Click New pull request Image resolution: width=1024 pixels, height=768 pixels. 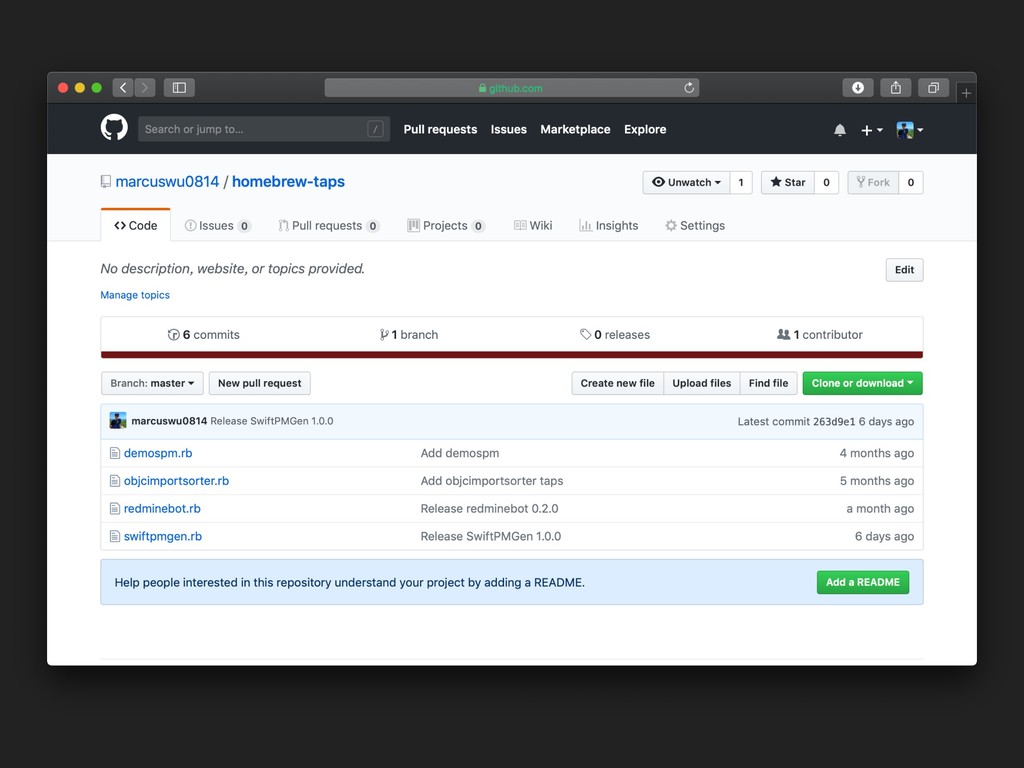click(259, 383)
